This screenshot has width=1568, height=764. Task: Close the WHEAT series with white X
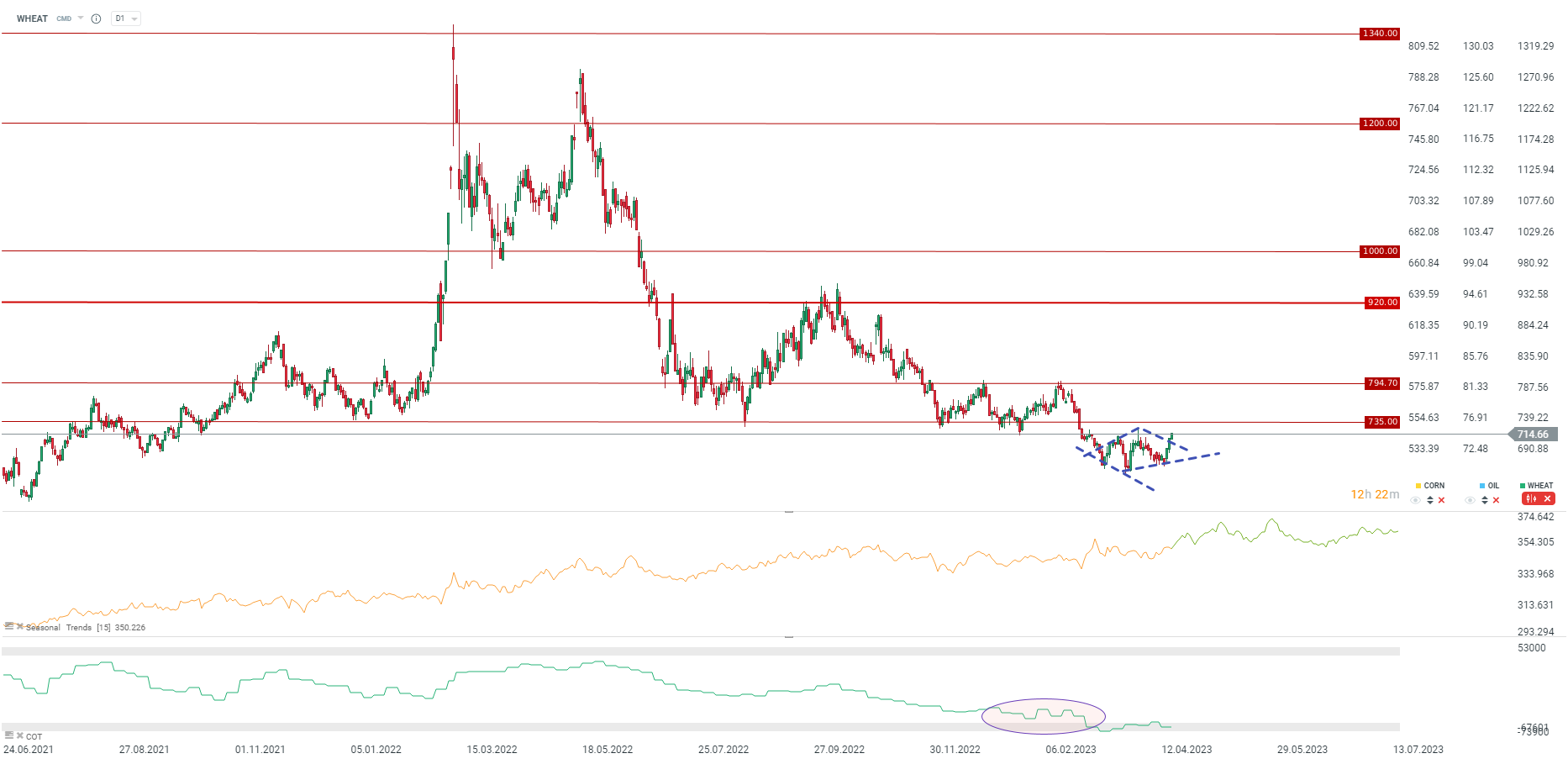1548,499
